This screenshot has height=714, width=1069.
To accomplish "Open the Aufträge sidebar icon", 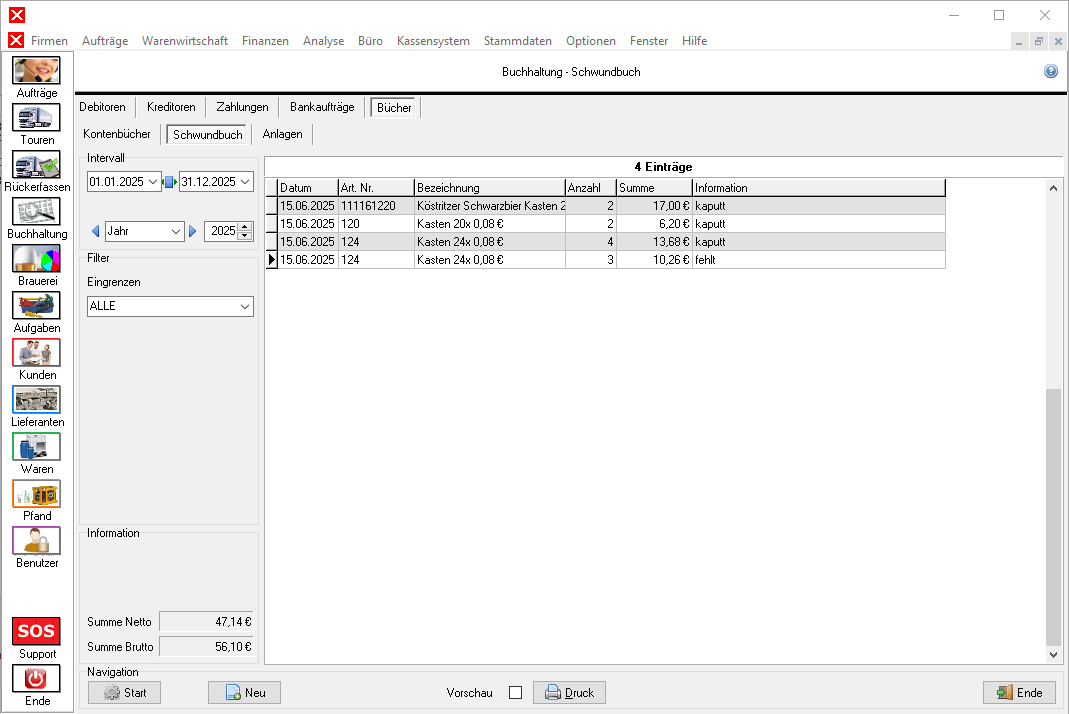I will (x=36, y=71).
